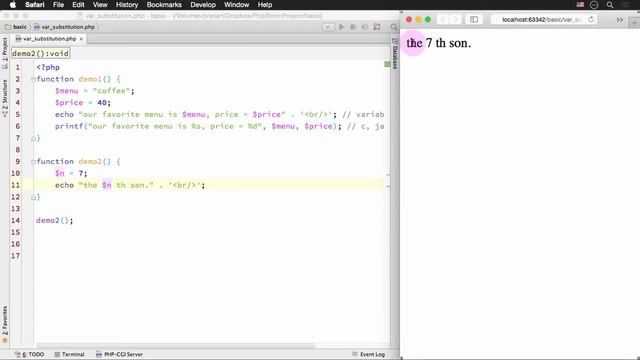Open the Terminal tool window

pos(69,354)
